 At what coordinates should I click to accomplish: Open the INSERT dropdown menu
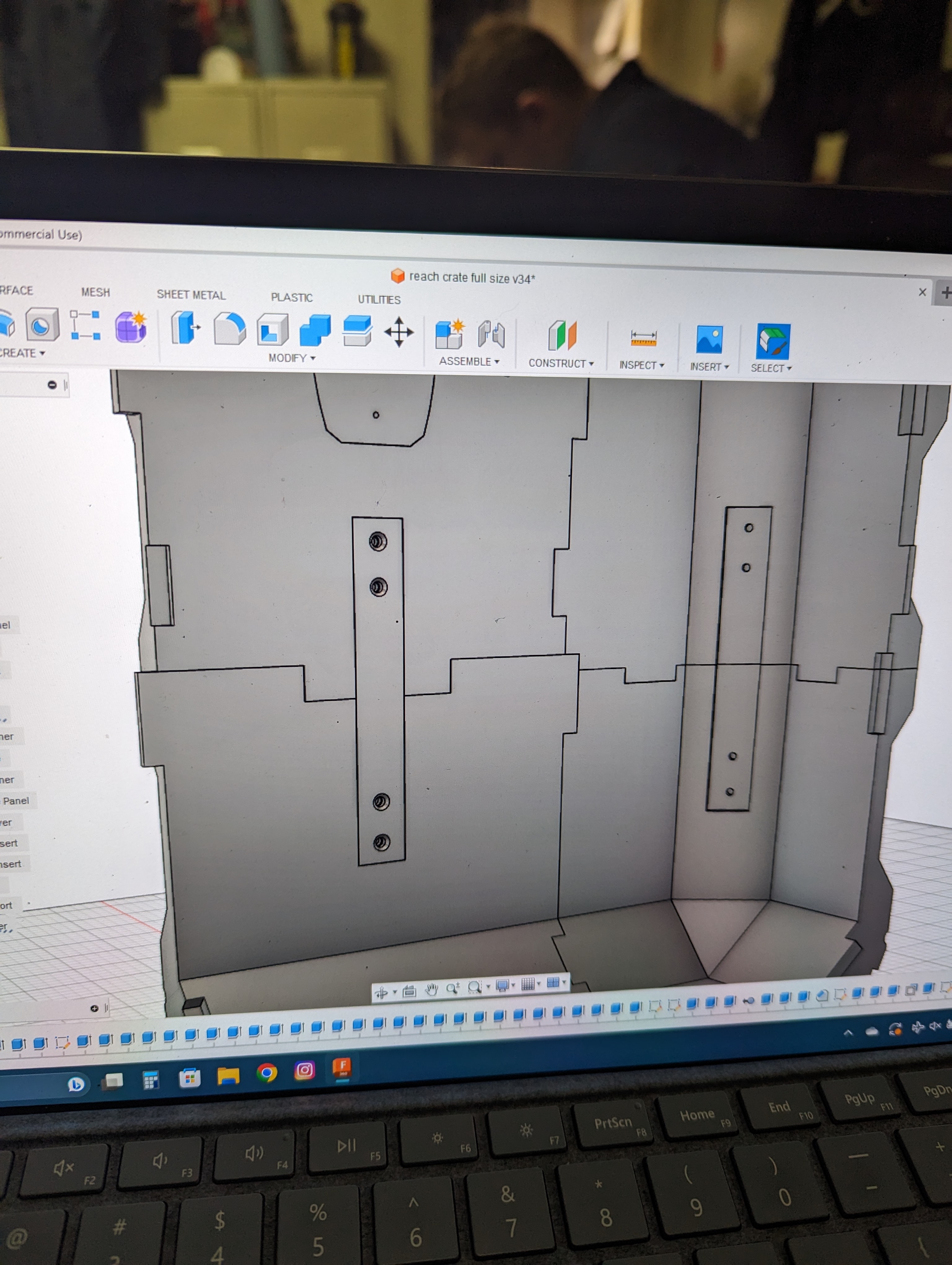709,366
